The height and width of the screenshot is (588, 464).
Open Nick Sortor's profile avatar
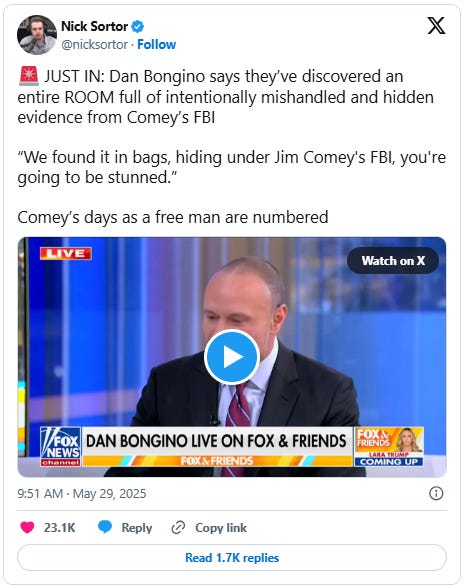click(x=36, y=35)
